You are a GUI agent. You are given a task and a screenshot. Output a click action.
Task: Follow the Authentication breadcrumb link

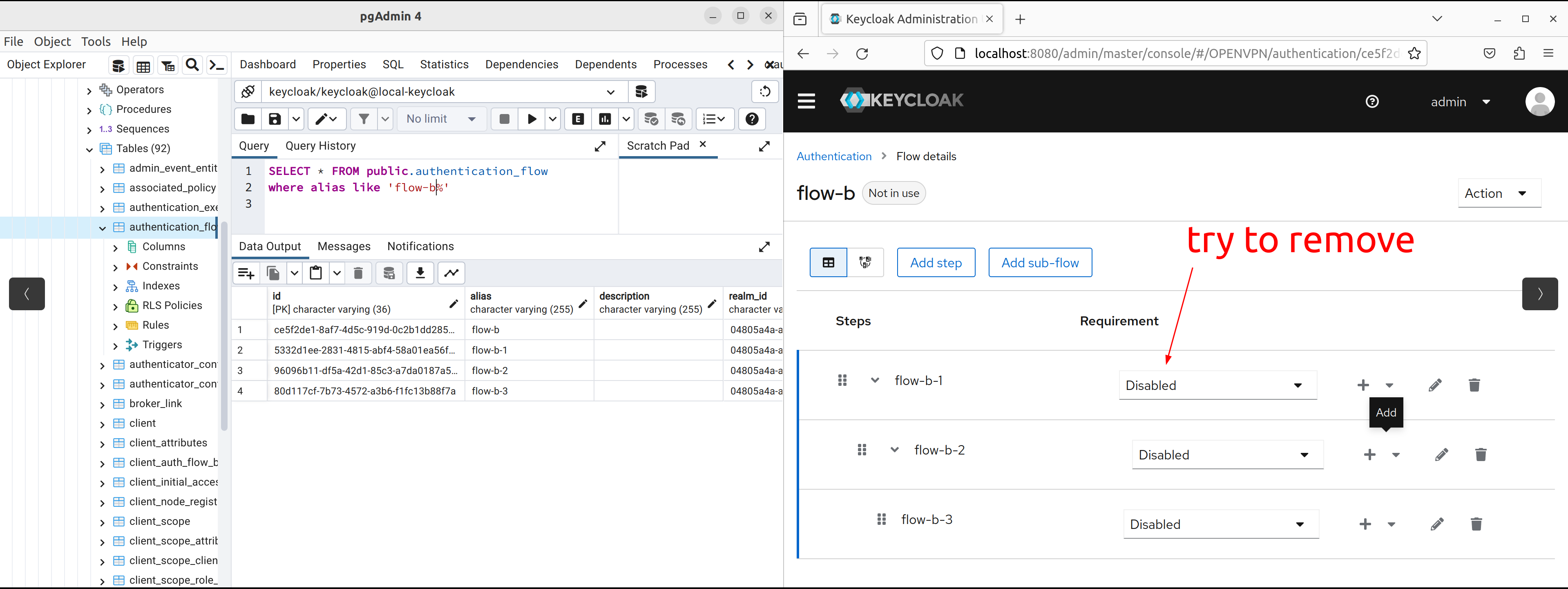tap(833, 156)
